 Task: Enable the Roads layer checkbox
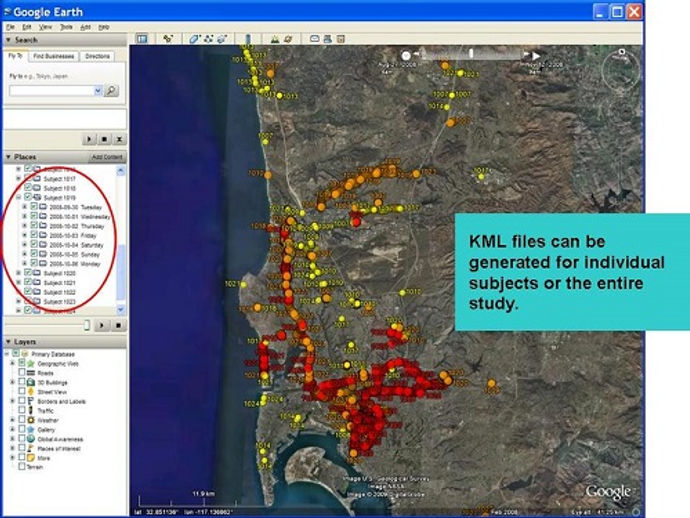tap(22, 373)
